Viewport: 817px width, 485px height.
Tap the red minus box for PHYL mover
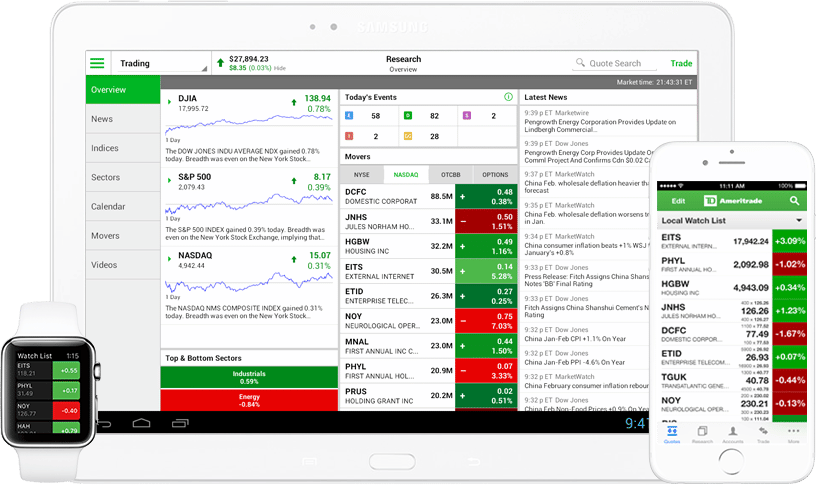(x=486, y=370)
